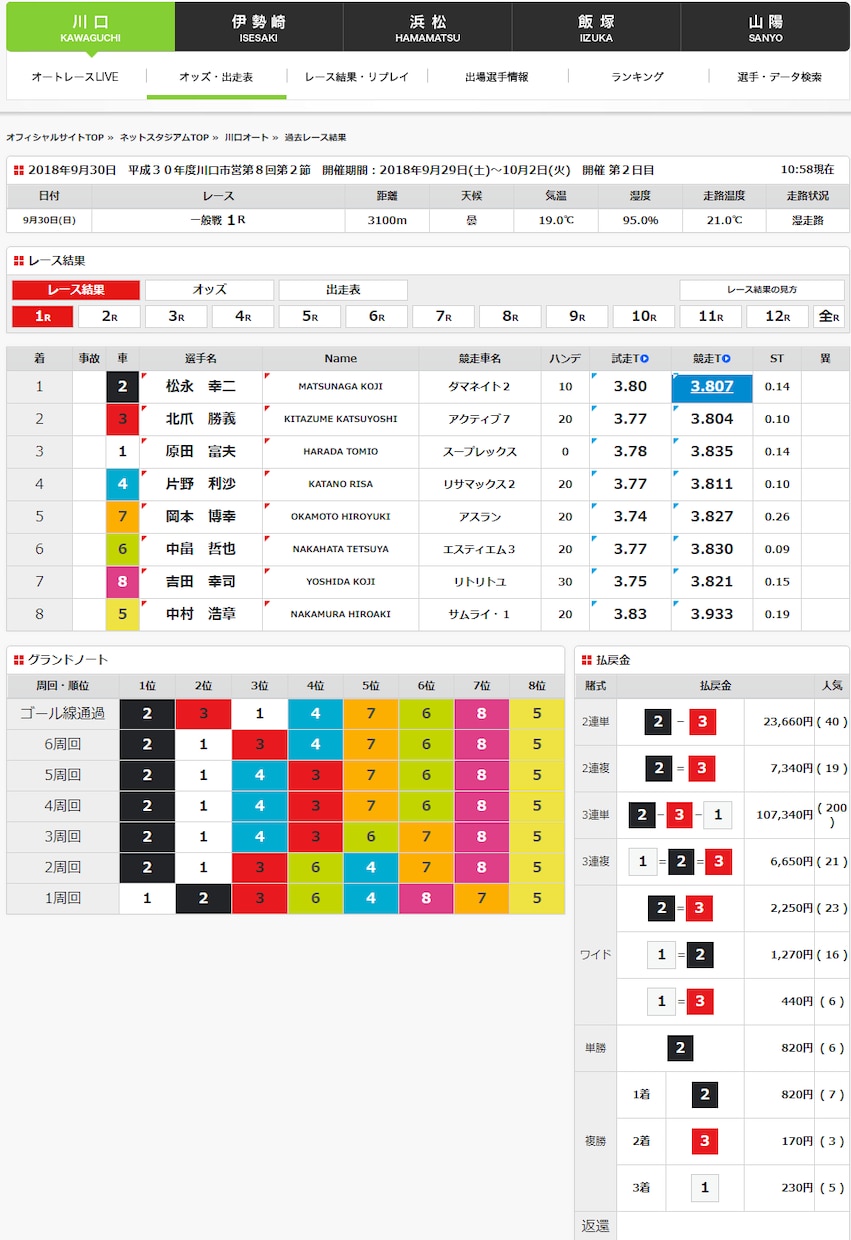Select race 3R button
This screenshot has height=1240, width=851.
pos(176,317)
